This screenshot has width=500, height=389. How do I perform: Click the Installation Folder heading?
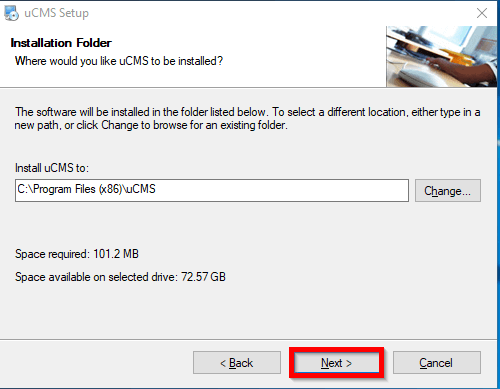[x=61, y=43]
